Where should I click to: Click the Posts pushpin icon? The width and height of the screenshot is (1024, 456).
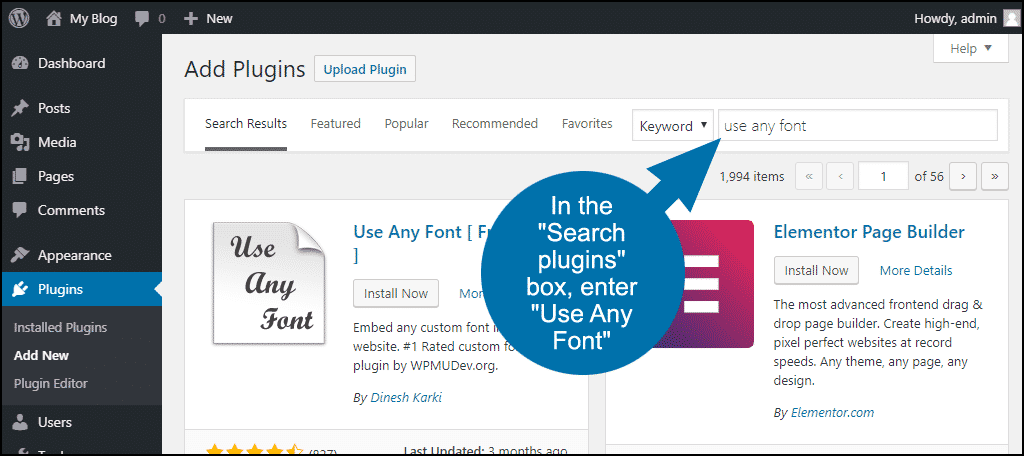[x=20, y=108]
